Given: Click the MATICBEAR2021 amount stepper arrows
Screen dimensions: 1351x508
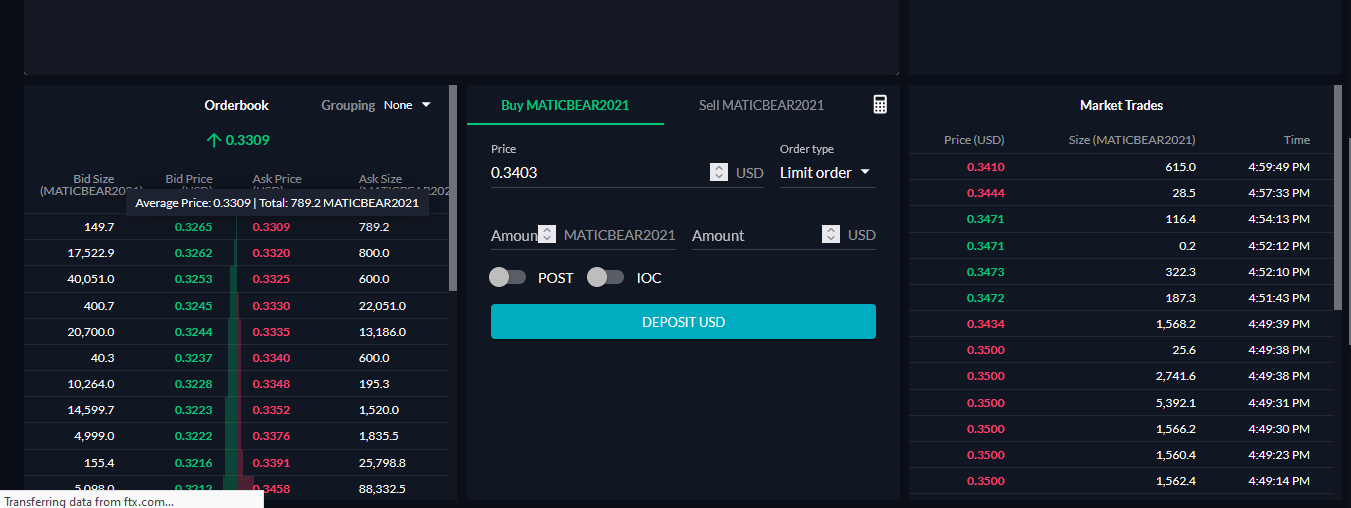Looking at the screenshot, I should (x=547, y=234).
